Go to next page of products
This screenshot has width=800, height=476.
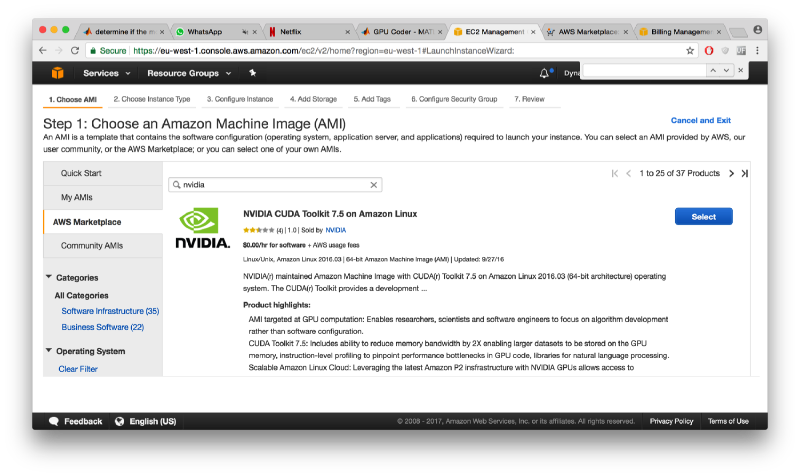pyautogui.click(x=732, y=173)
